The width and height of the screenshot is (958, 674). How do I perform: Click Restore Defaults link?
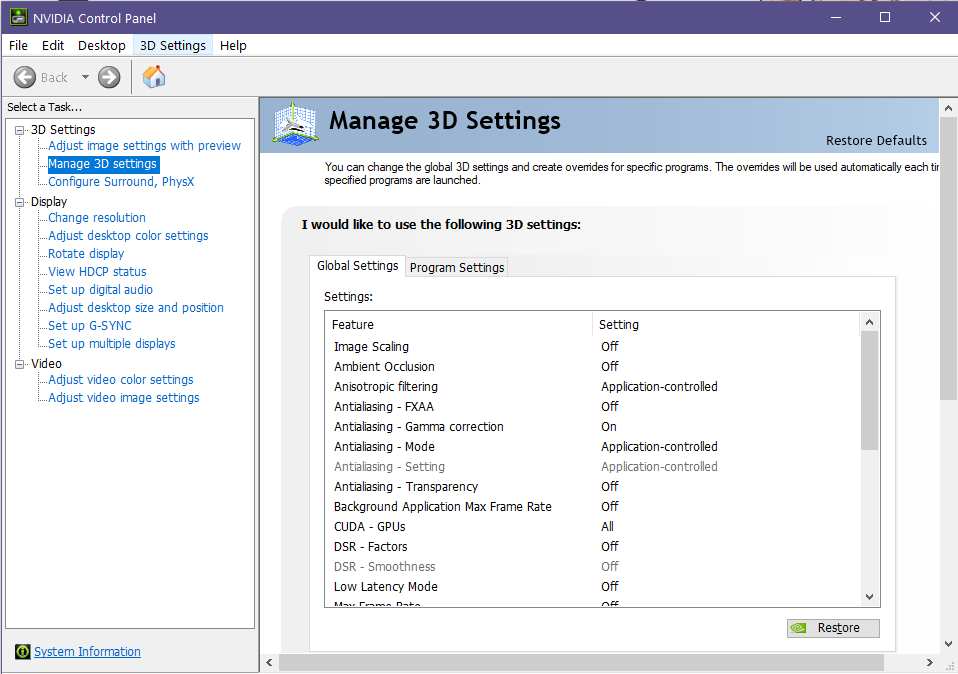(876, 141)
